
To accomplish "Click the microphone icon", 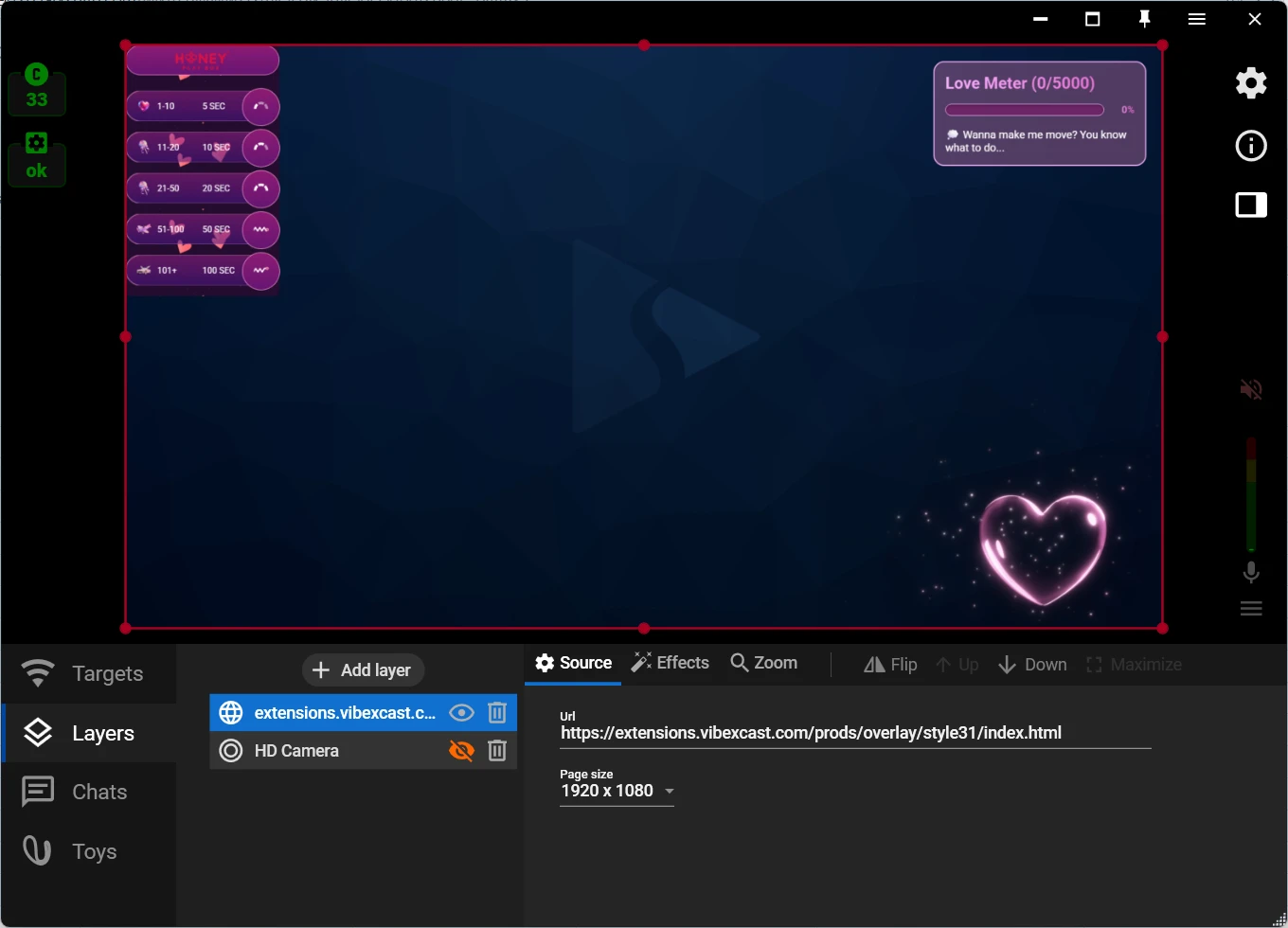I will point(1251,572).
